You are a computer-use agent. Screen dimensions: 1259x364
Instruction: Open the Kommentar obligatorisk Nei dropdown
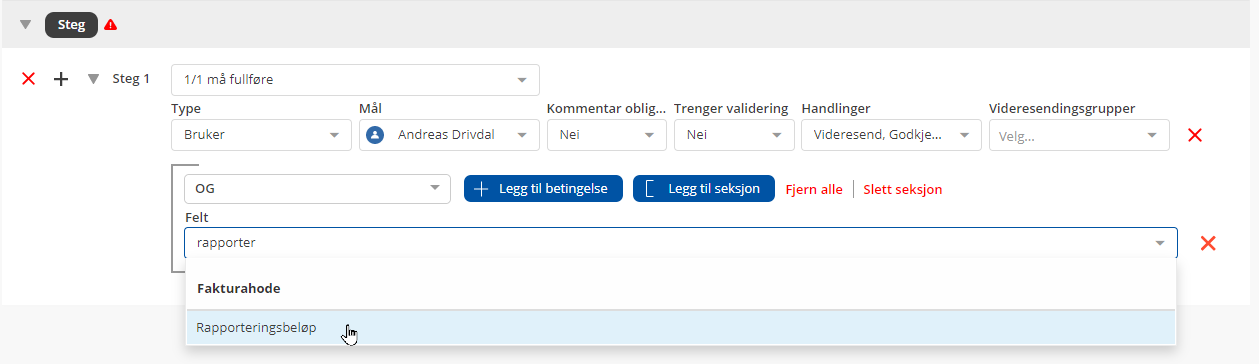click(x=607, y=135)
